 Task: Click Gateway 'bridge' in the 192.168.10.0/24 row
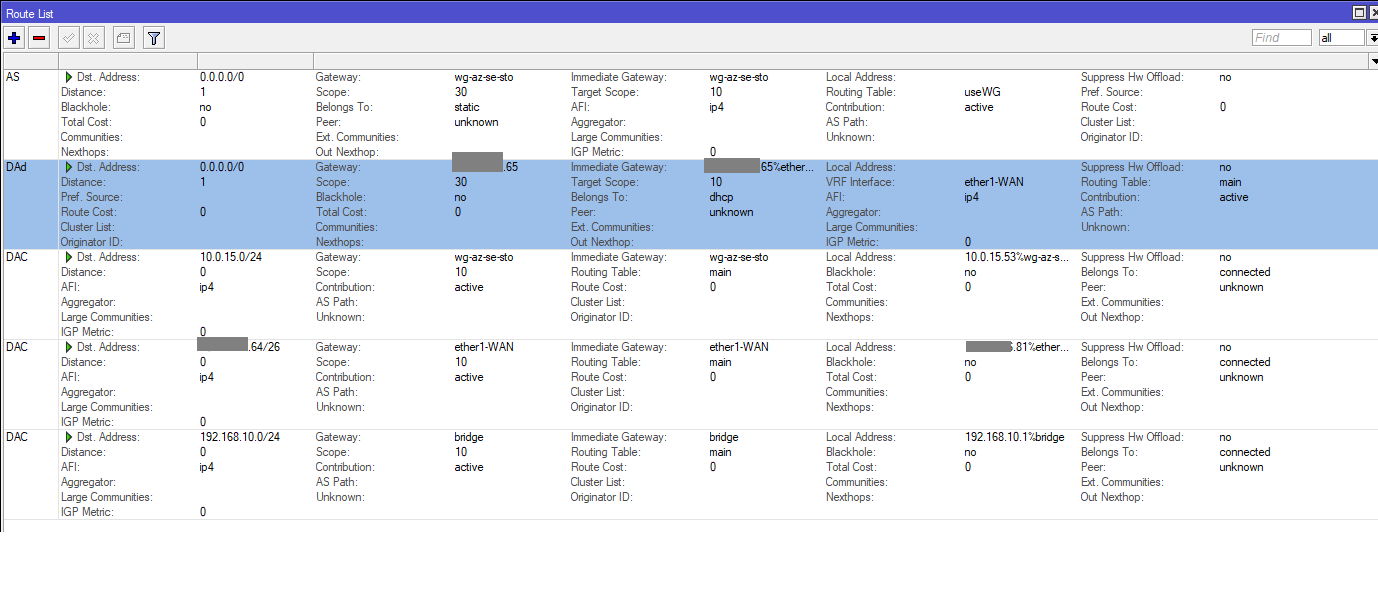tap(470, 437)
